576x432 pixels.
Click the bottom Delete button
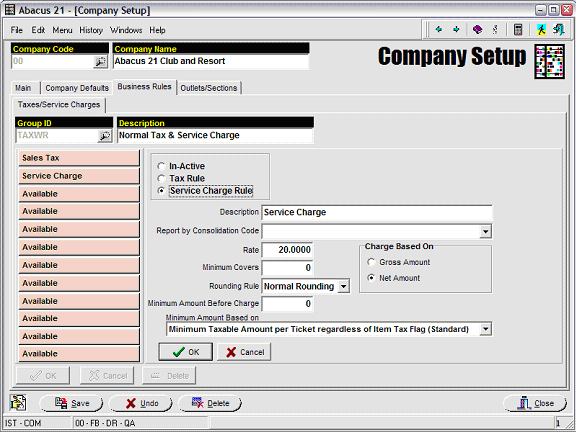(x=210, y=403)
